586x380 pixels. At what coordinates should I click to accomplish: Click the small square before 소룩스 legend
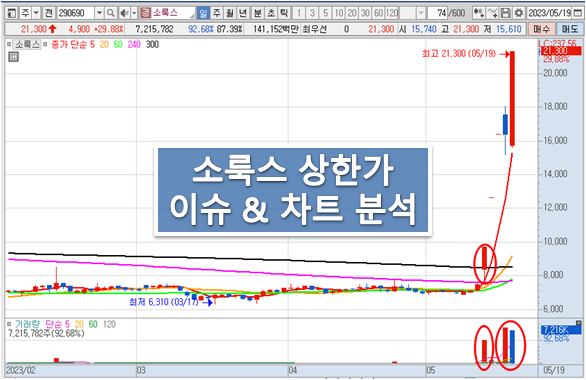click(x=9, y=44)
